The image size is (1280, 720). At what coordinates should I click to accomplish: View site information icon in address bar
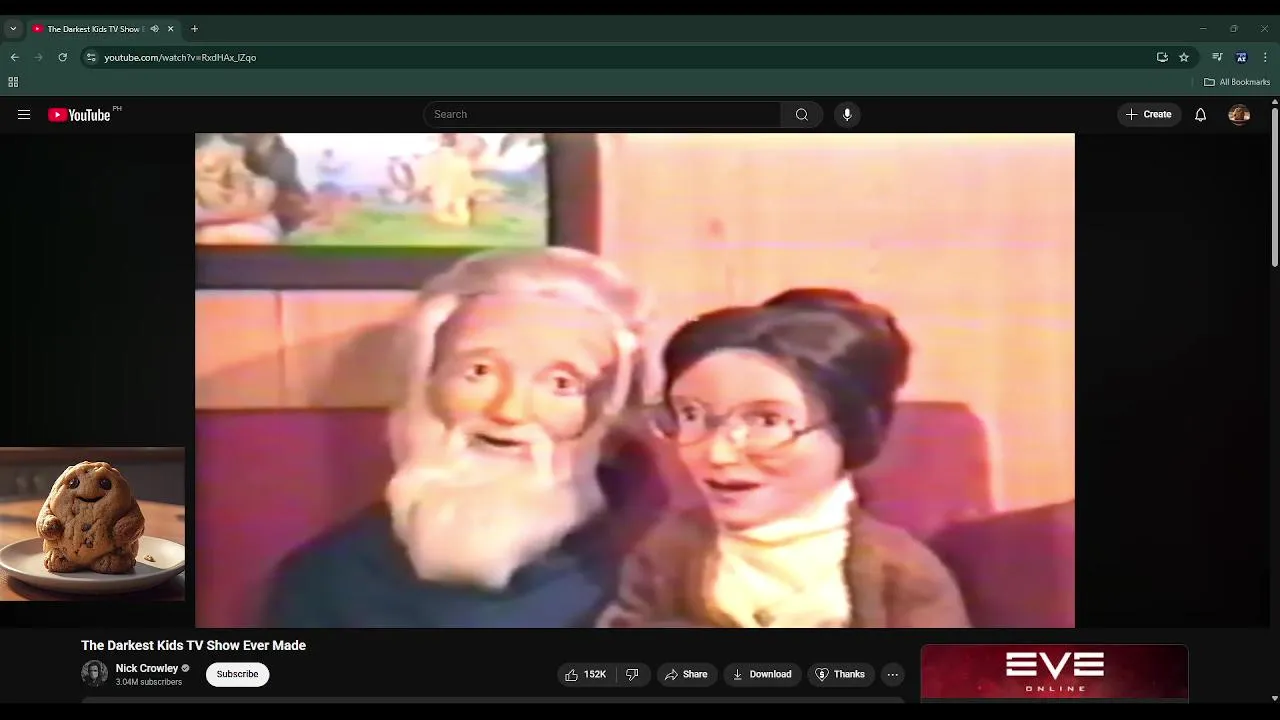(91, 57)
